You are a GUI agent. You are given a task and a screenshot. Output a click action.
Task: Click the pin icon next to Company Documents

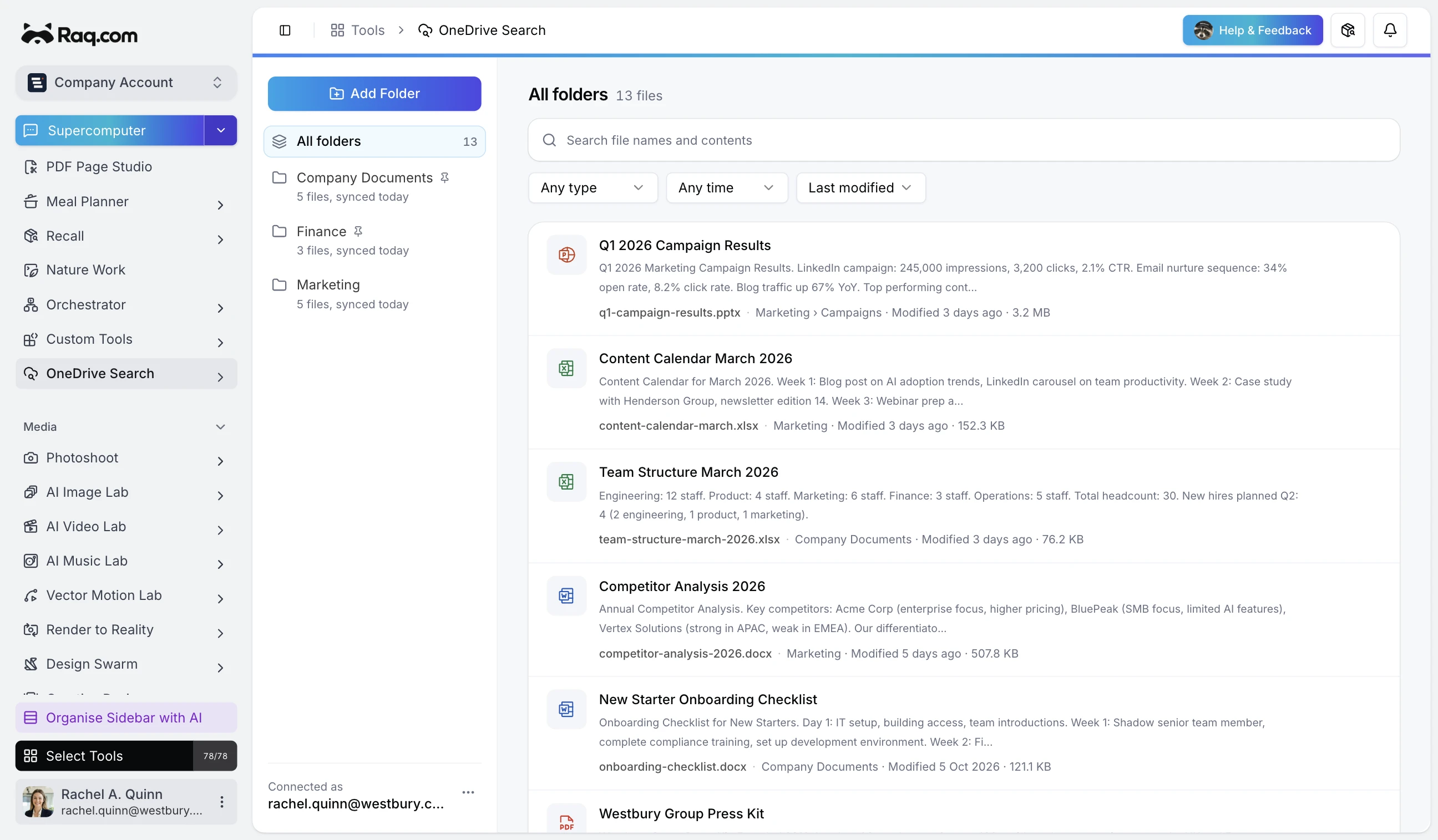pos(444,177)
